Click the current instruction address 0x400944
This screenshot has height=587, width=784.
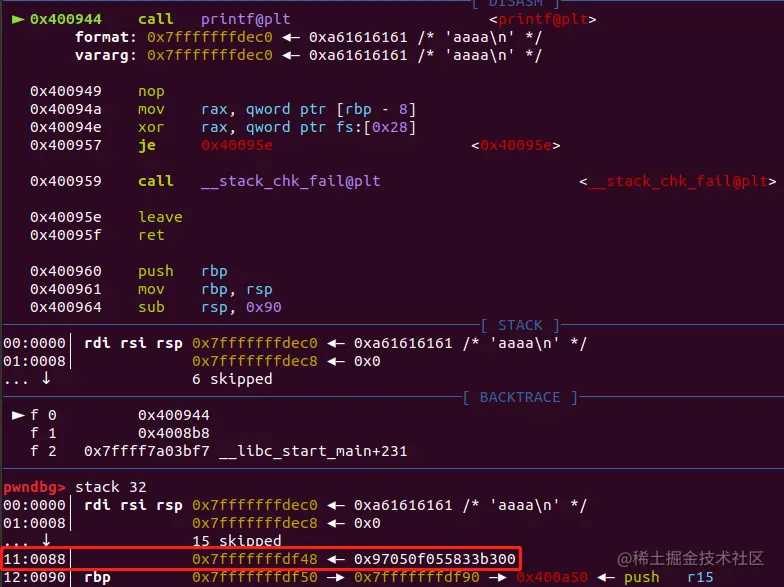tap(66, 19)
